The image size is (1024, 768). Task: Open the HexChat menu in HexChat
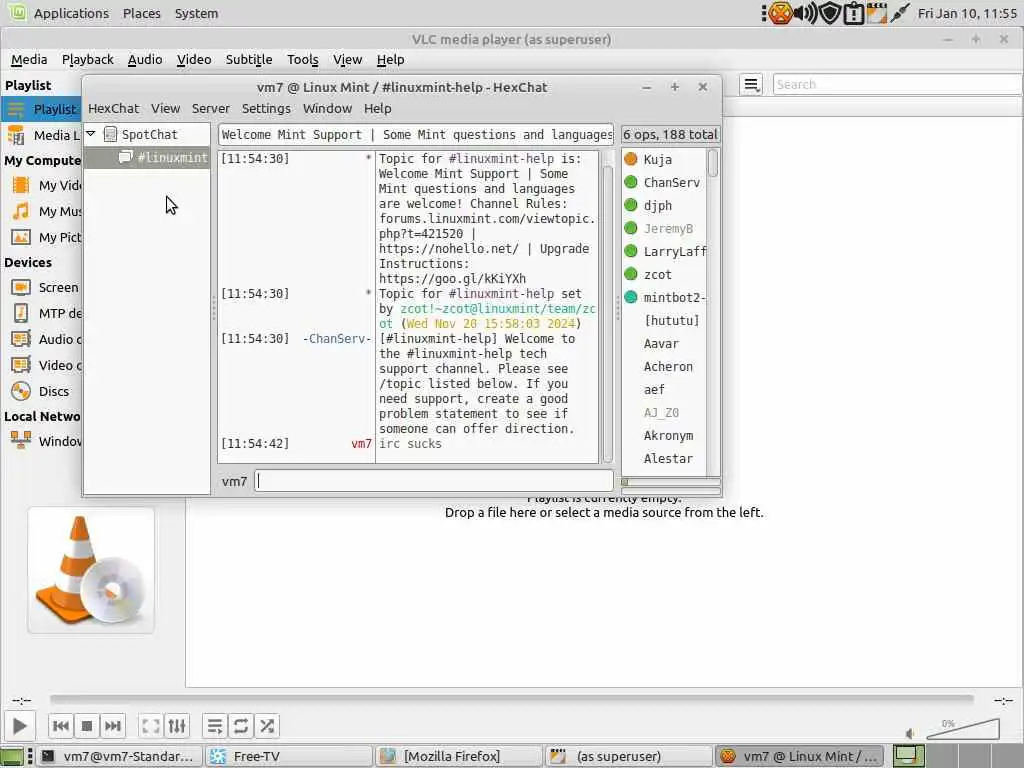[x=114, y=108]
